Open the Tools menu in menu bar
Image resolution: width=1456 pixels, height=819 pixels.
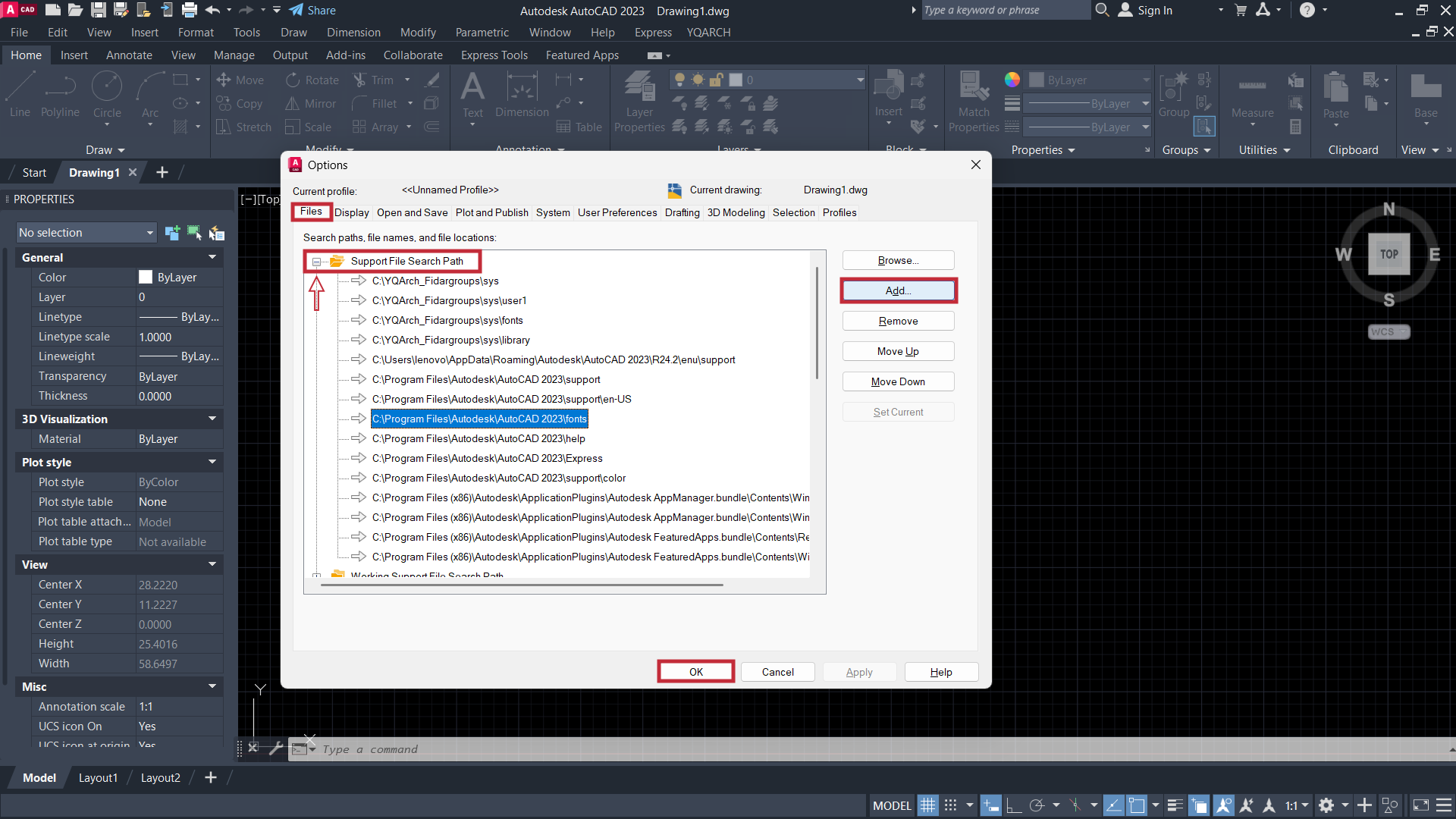(246, 33)
